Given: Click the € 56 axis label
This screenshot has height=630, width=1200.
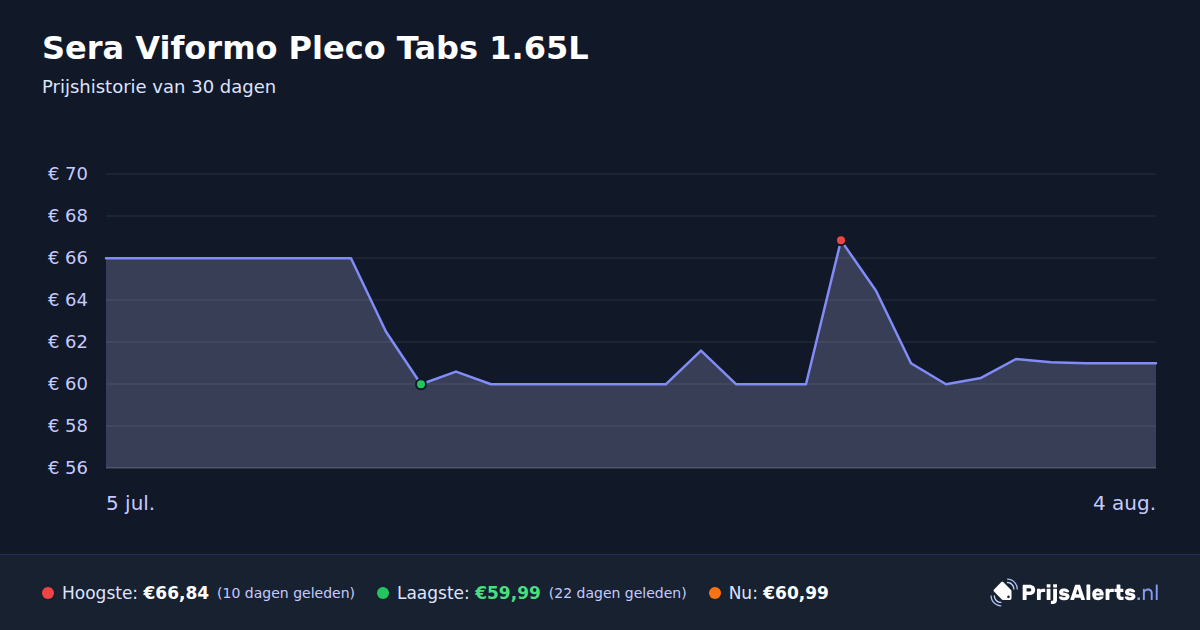Looking at the screenshot, I should [68, 468].
